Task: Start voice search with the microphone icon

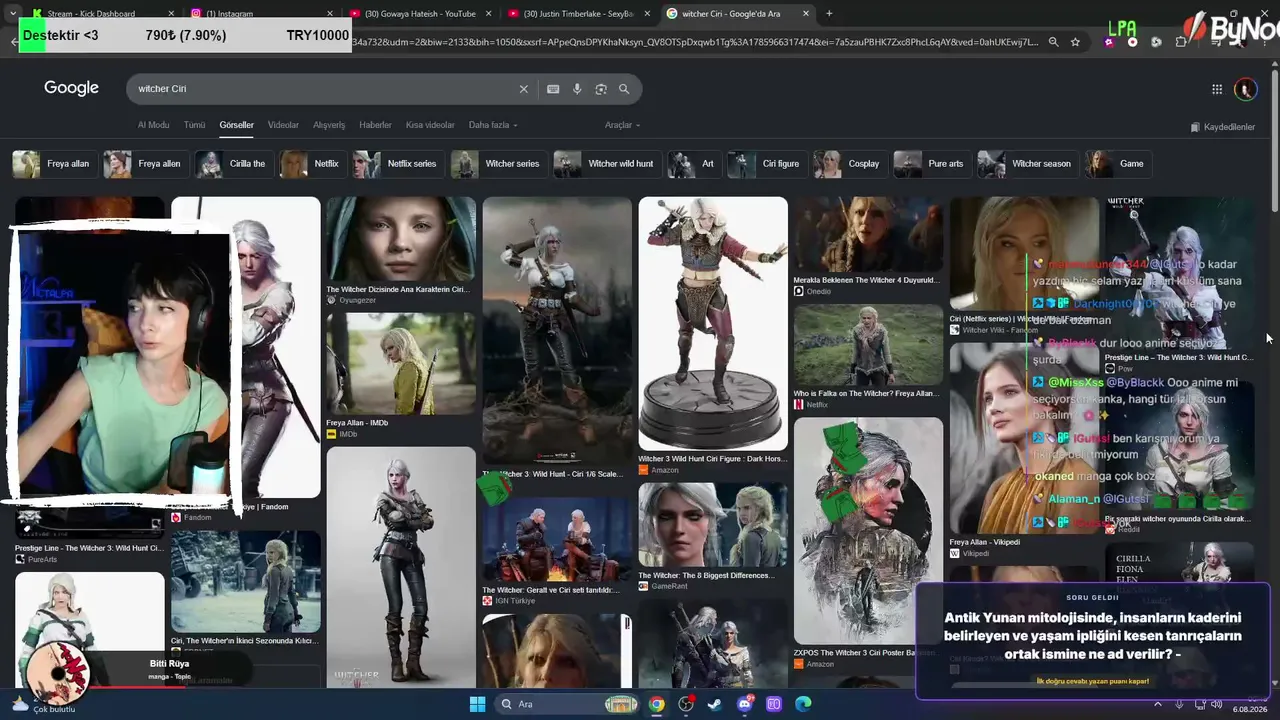Action: (x=577, y=89)
